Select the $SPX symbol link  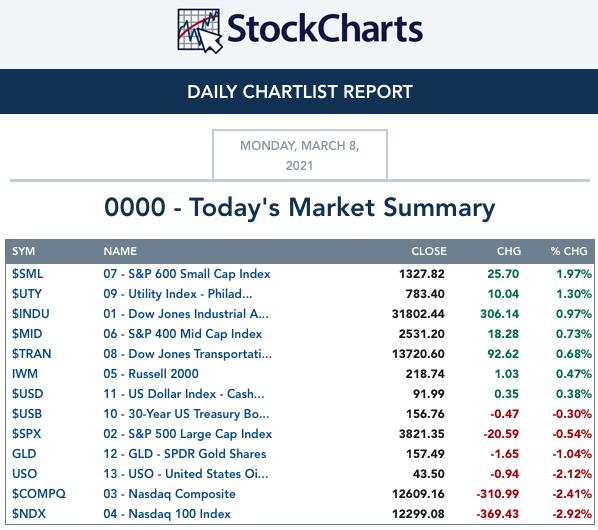coord(26,434)
